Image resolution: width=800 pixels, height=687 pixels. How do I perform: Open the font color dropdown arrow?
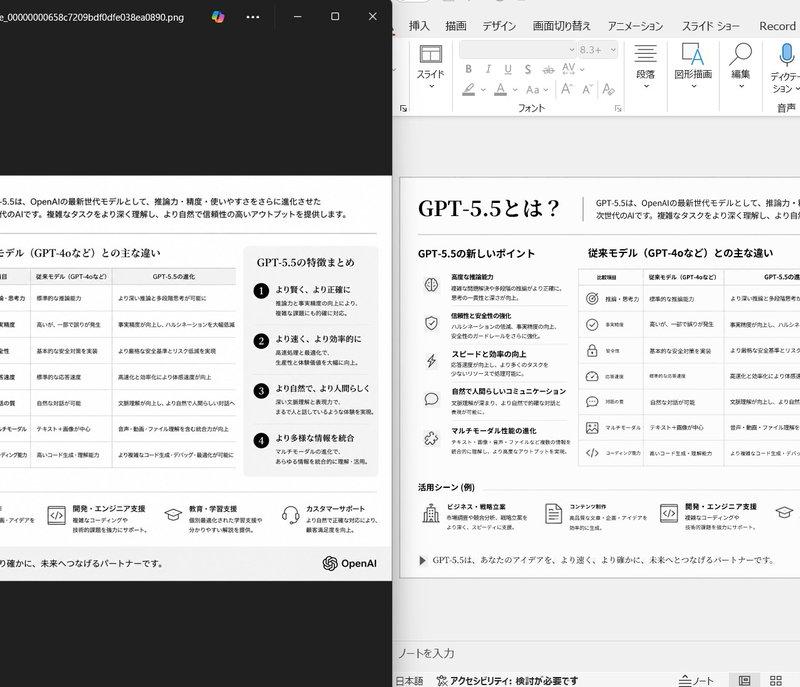tap(515, 90)
